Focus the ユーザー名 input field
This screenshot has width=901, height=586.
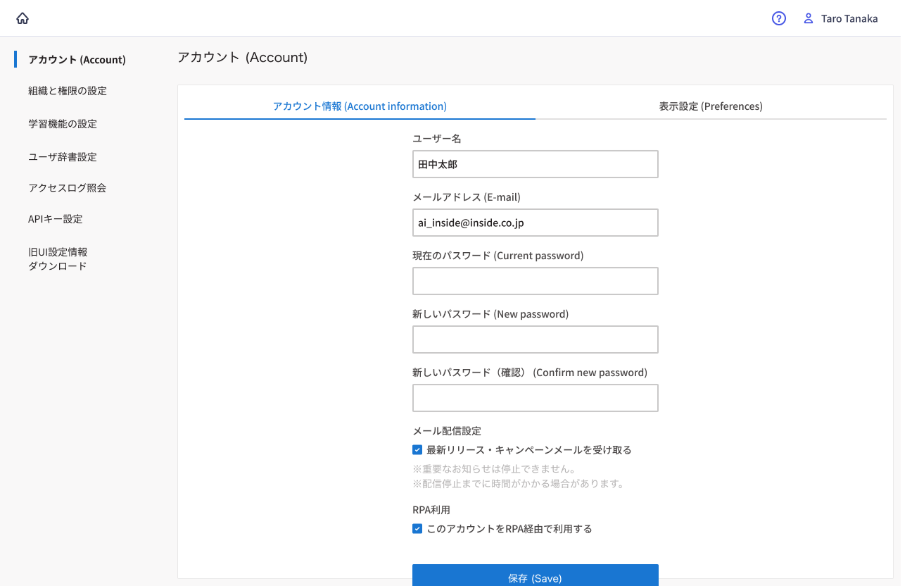coord(535,164)
